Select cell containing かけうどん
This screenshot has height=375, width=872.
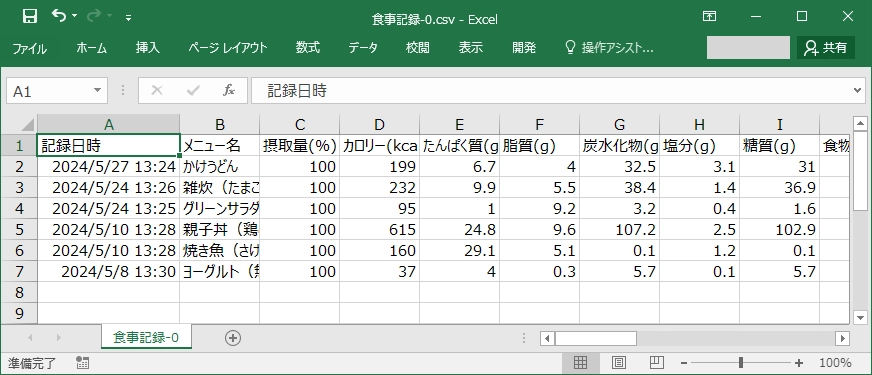tap(220, 166)
